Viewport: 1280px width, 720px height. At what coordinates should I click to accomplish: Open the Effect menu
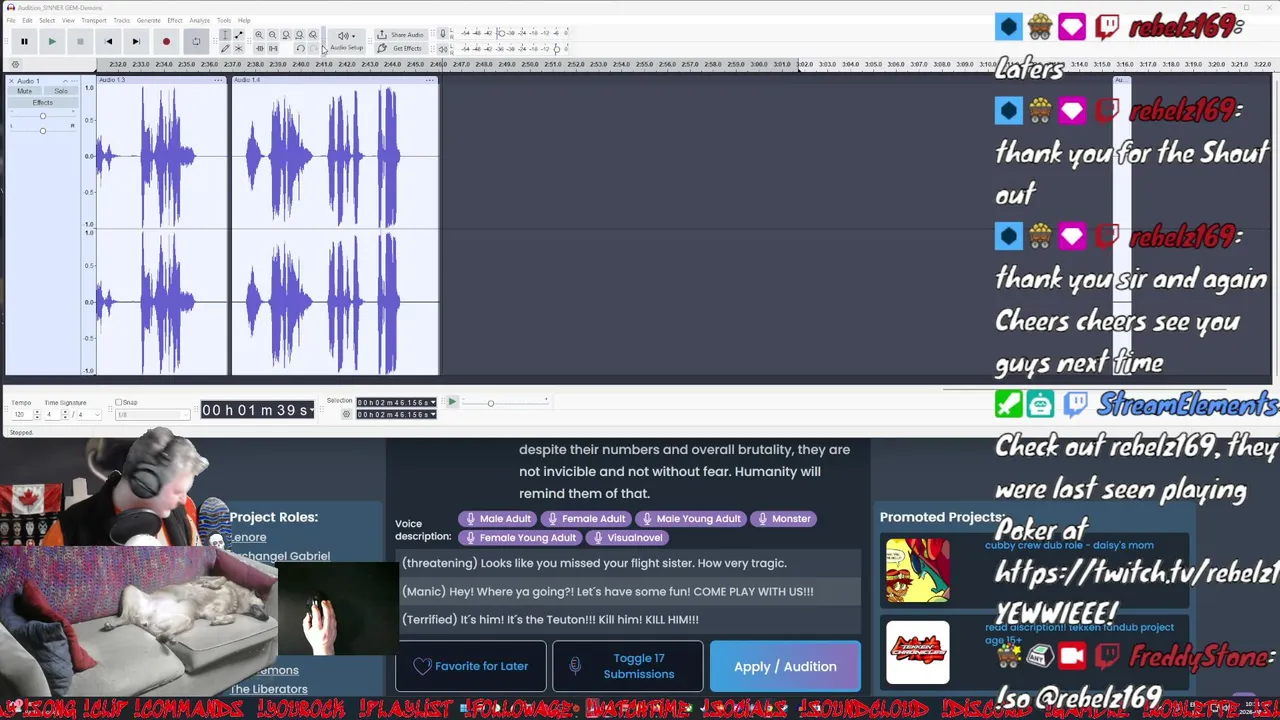[175, 20]
